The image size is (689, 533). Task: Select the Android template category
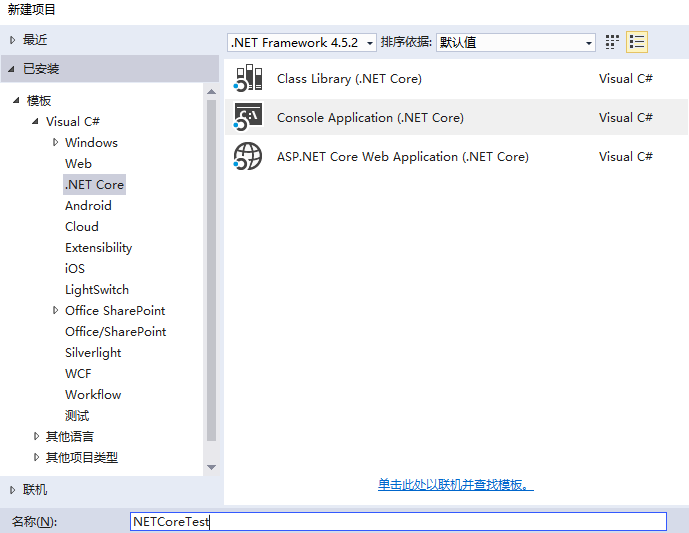[x=88, y=206]
